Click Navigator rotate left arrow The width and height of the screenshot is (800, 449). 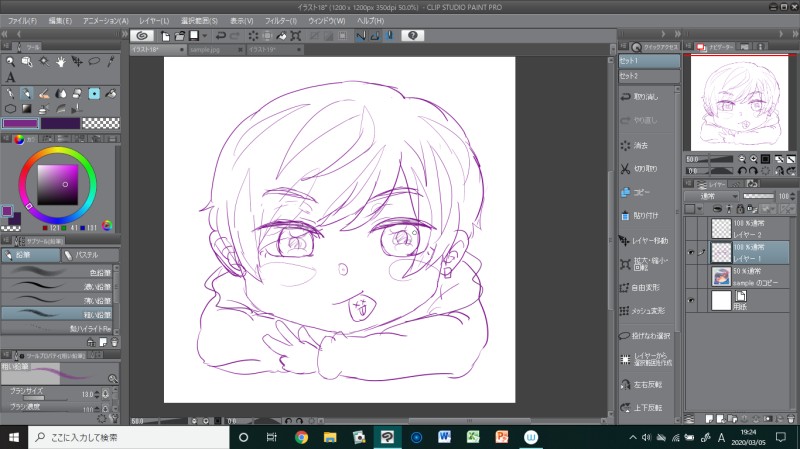742,171
